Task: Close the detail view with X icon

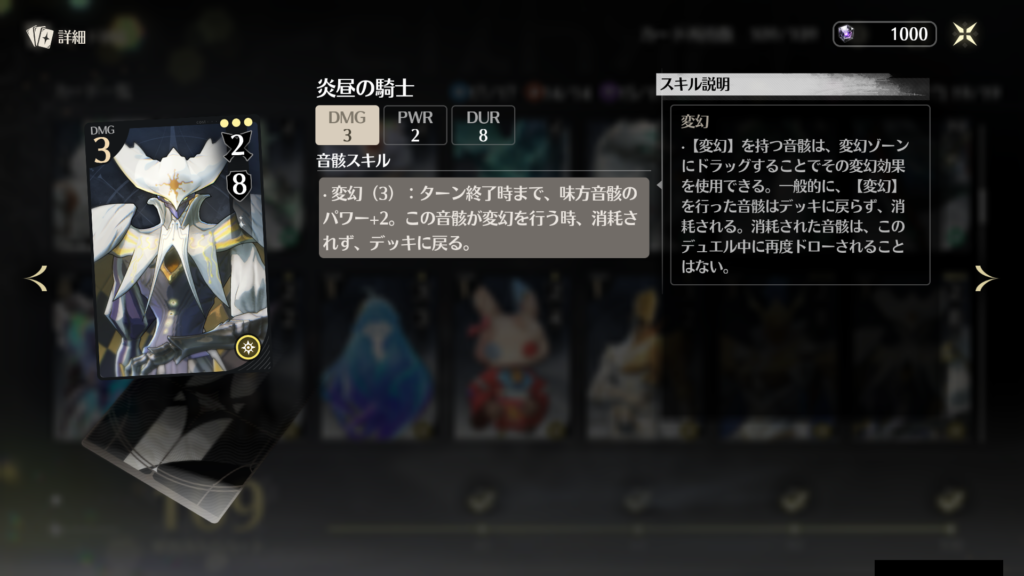Action: tap(965, 34)
